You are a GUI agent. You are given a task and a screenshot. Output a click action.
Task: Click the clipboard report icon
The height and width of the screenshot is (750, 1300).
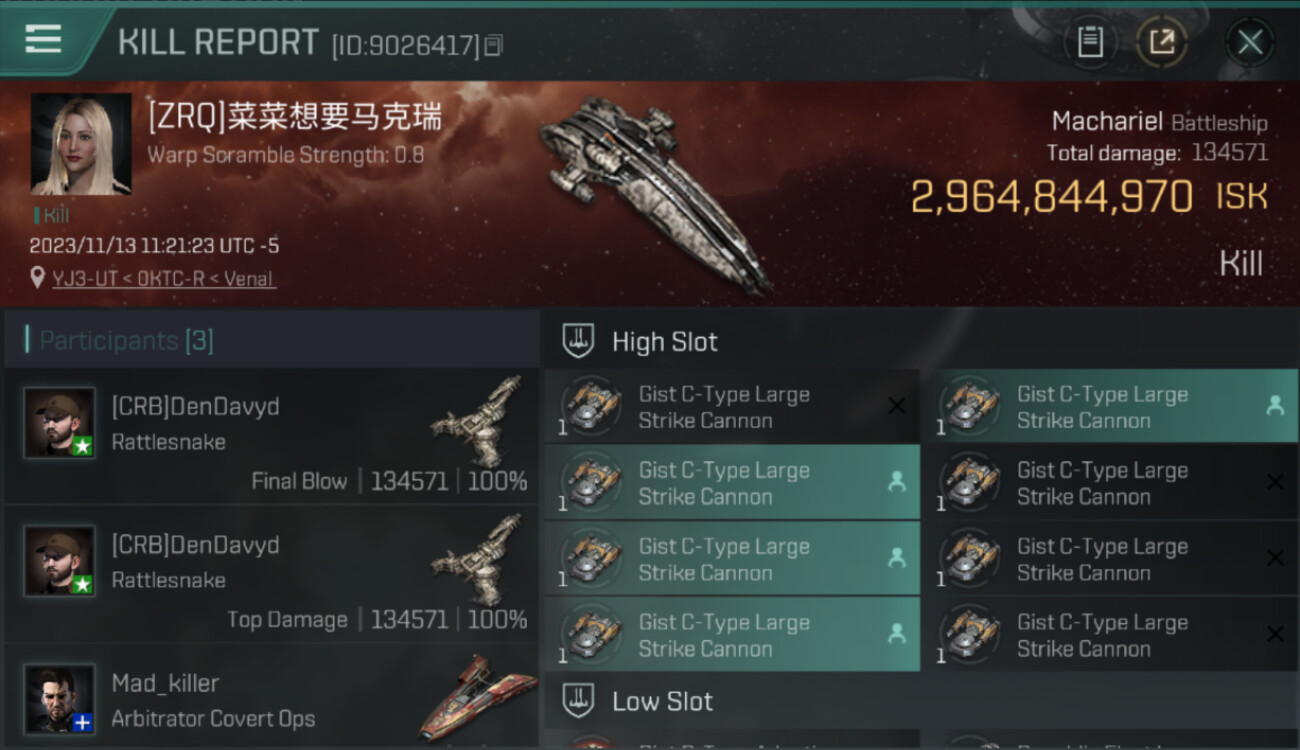1090,42
